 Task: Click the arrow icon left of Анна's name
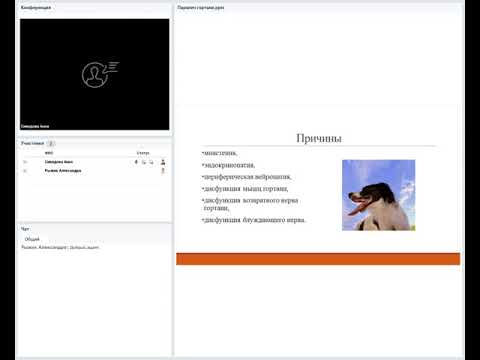click(x=25, y=162)
